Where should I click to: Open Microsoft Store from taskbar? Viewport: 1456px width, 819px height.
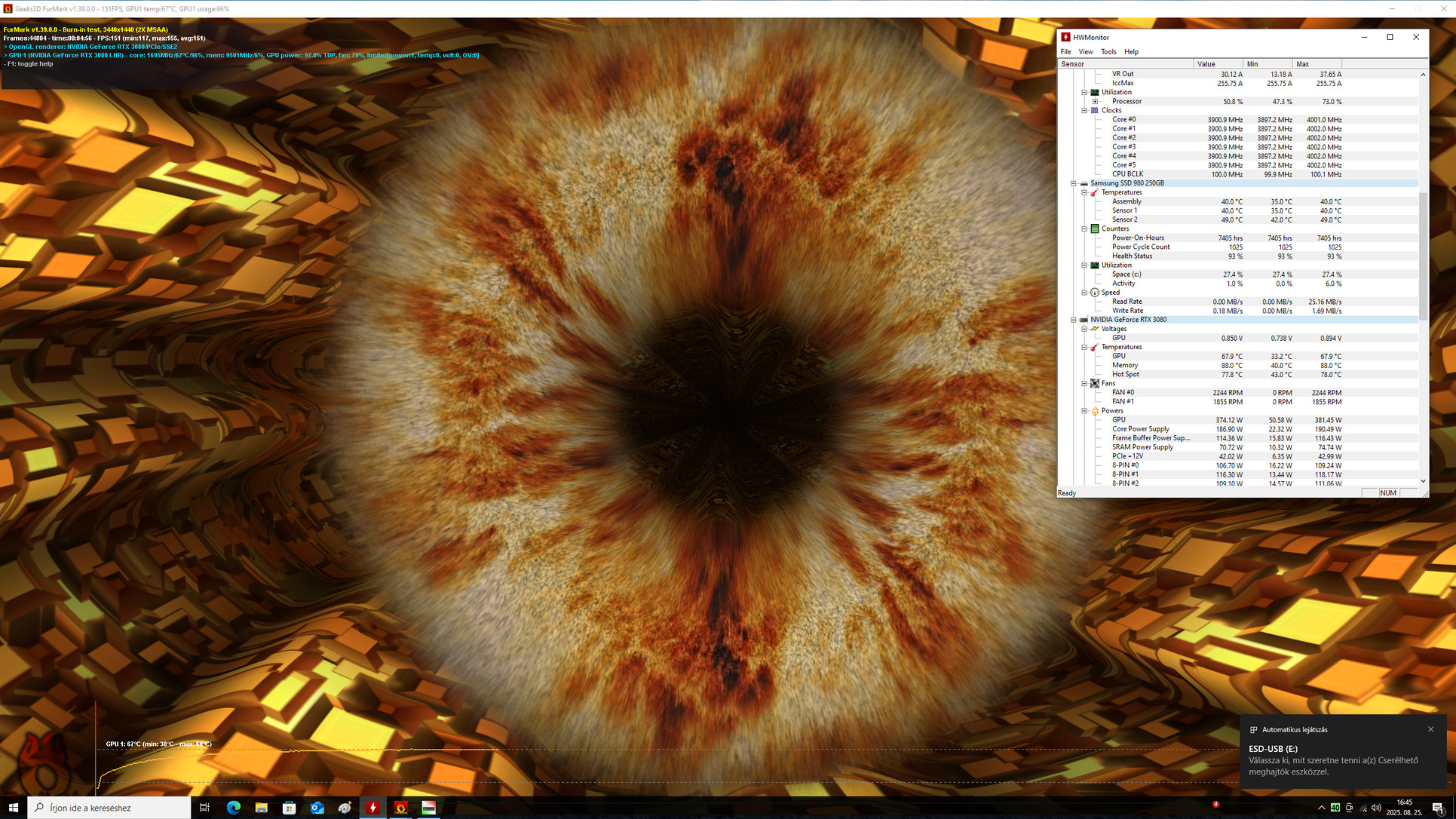[289, 808]
